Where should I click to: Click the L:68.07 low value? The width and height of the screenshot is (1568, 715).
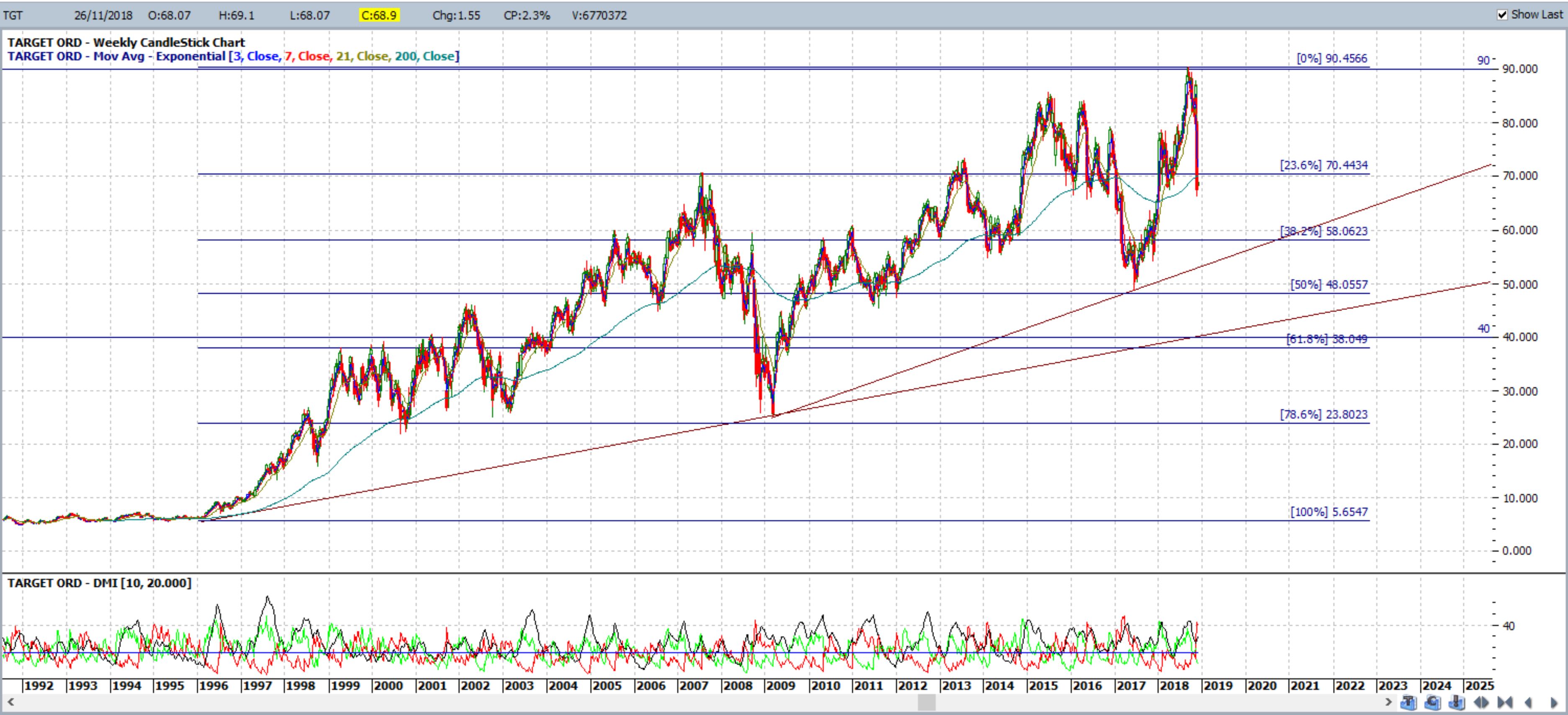pos(309,15)
